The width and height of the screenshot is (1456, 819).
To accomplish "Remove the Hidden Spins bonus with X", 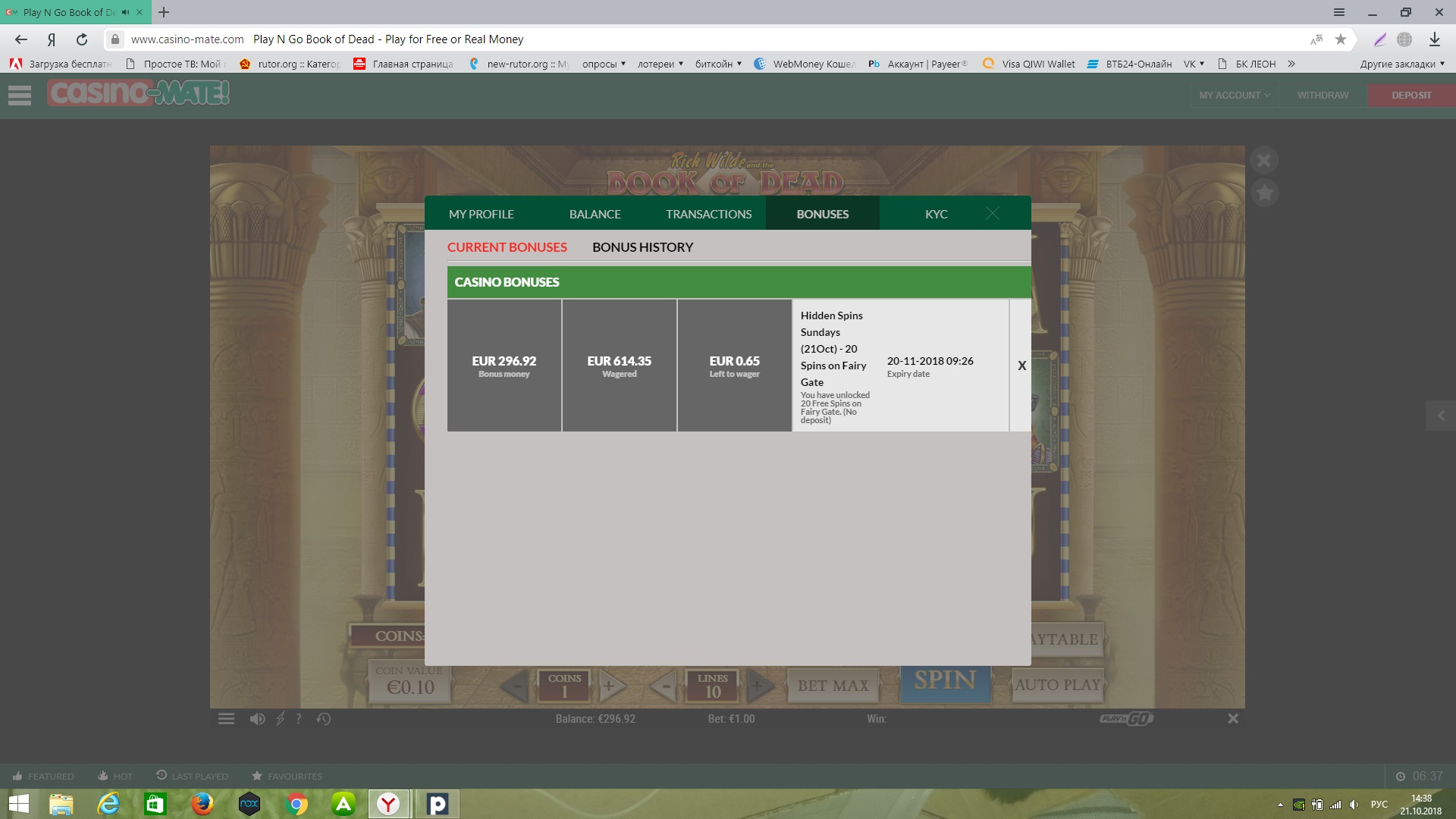I will [1021, 366].
